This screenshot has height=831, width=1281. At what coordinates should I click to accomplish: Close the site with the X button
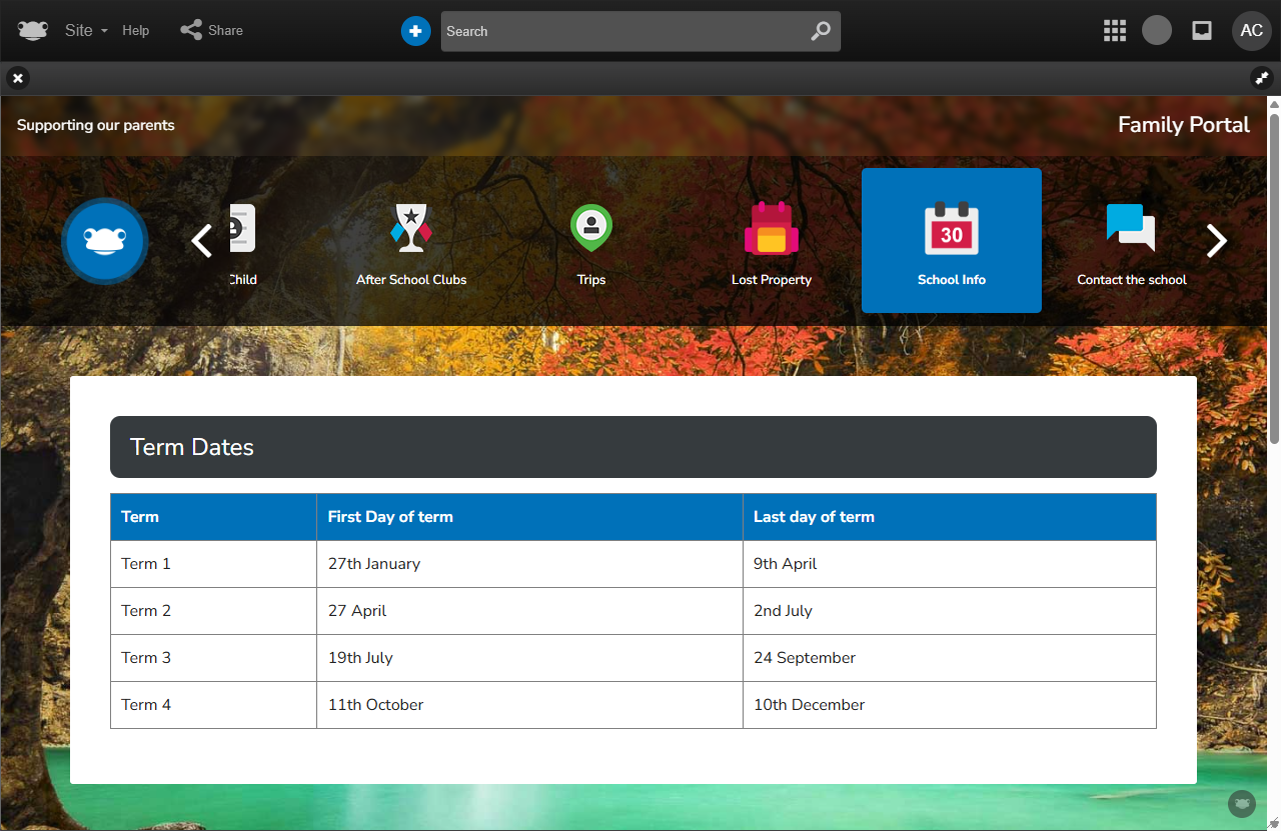18,78
